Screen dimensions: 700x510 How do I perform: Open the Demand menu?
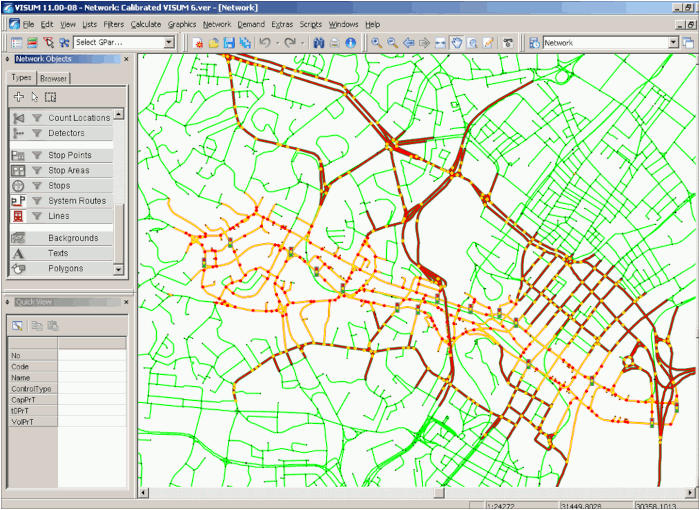click(251, 24)
